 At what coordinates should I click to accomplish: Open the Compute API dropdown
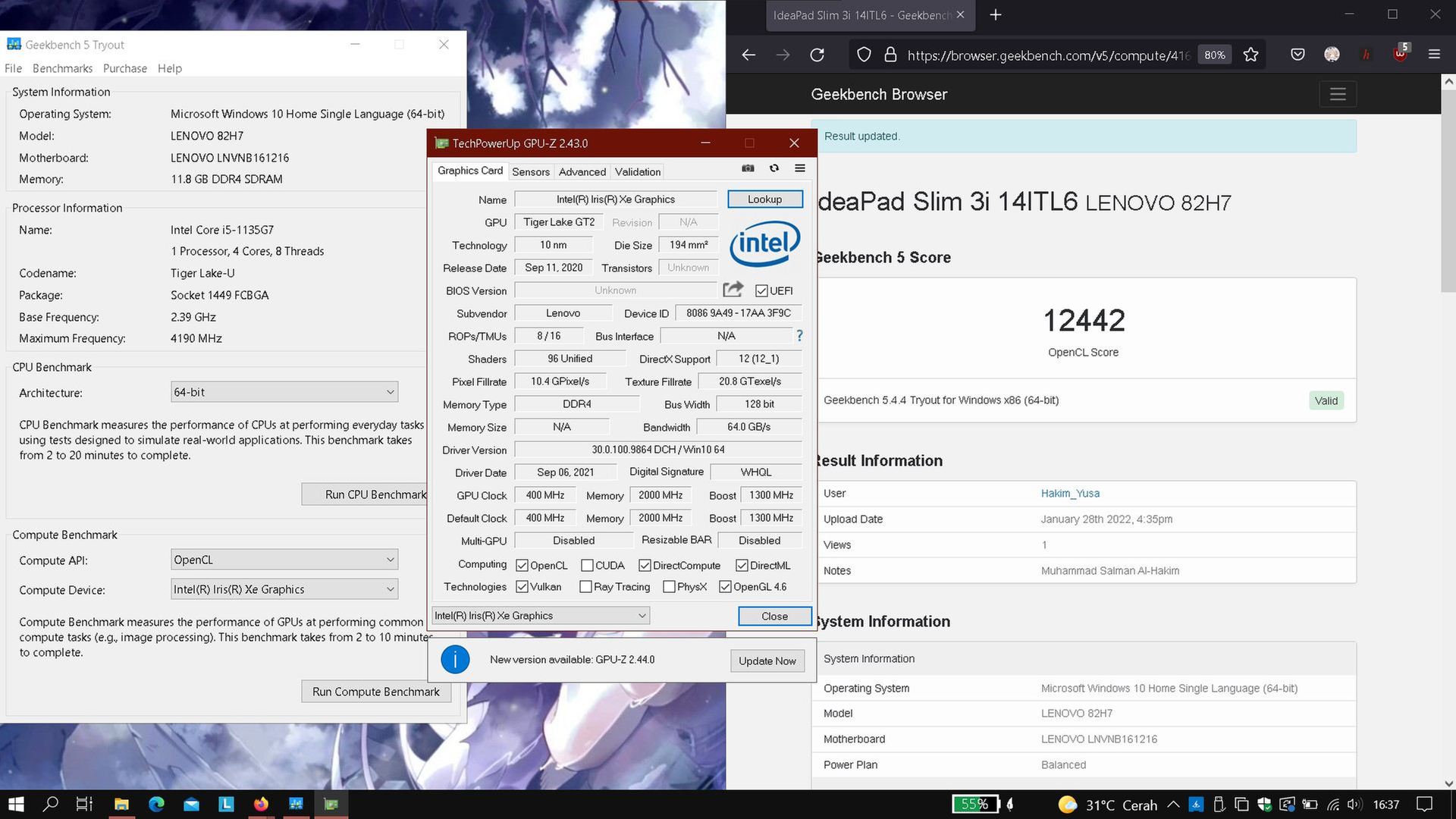[284, 560]
